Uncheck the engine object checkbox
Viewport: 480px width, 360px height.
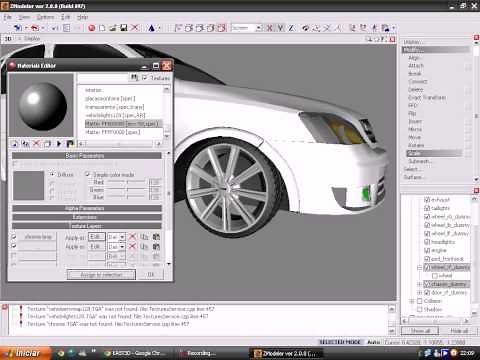coord(427,250)
